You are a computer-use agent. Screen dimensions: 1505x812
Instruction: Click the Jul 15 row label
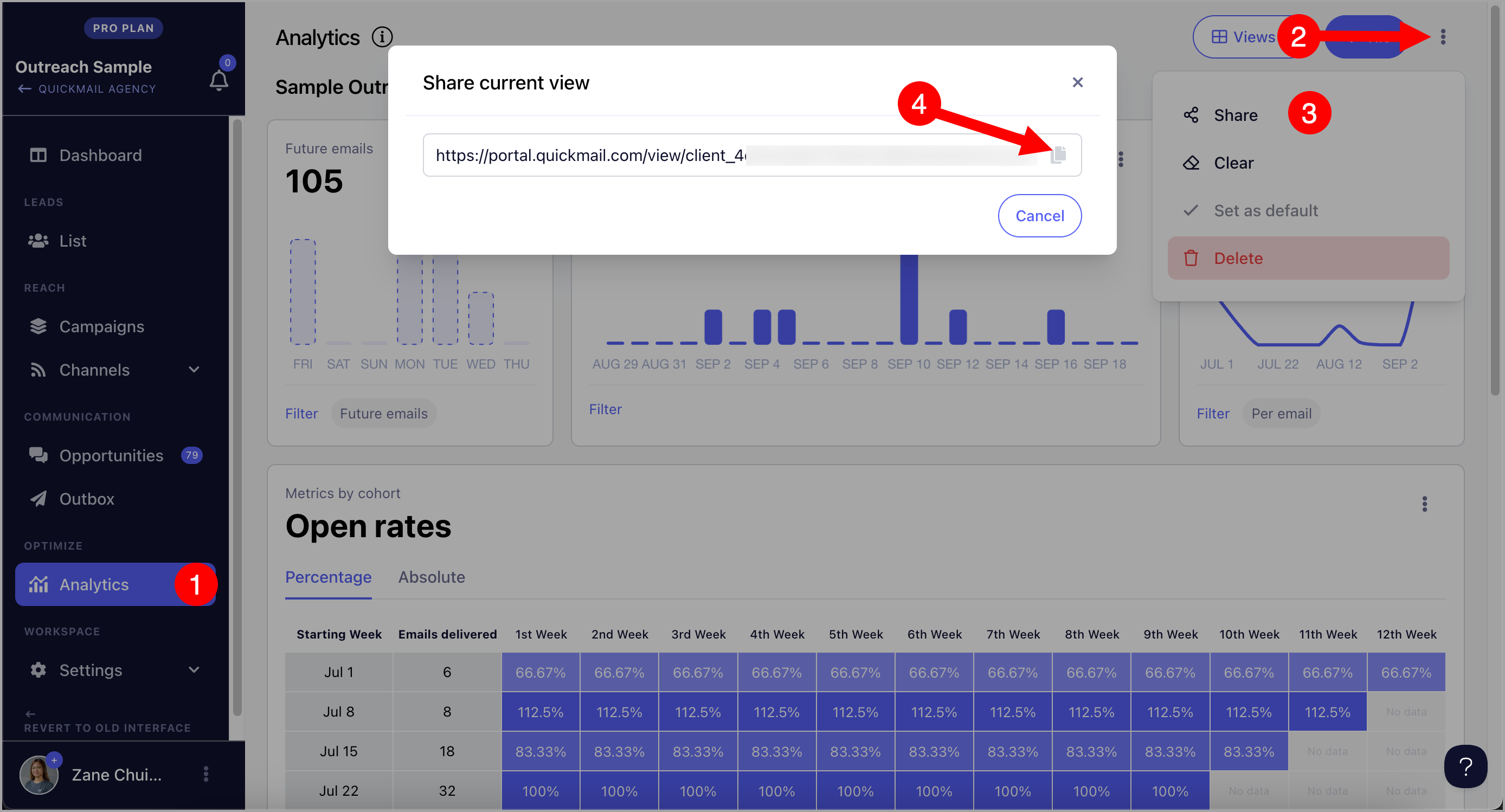point(339,751)
